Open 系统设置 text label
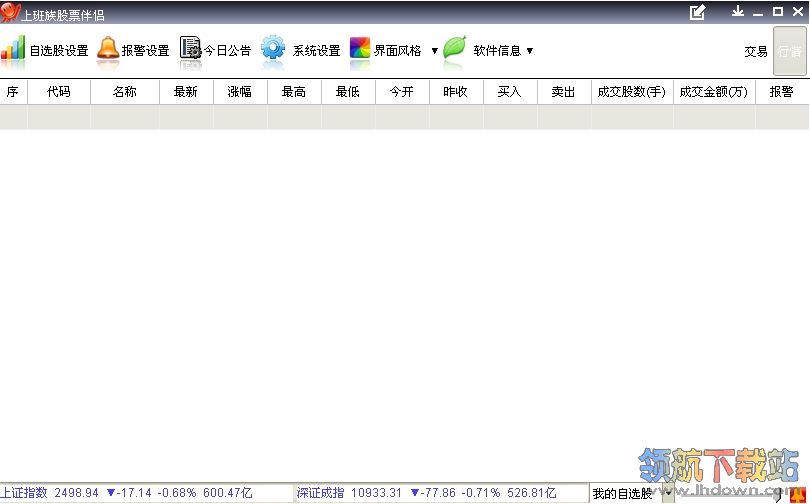The image size is (810, 504). [x=317, y=51]
